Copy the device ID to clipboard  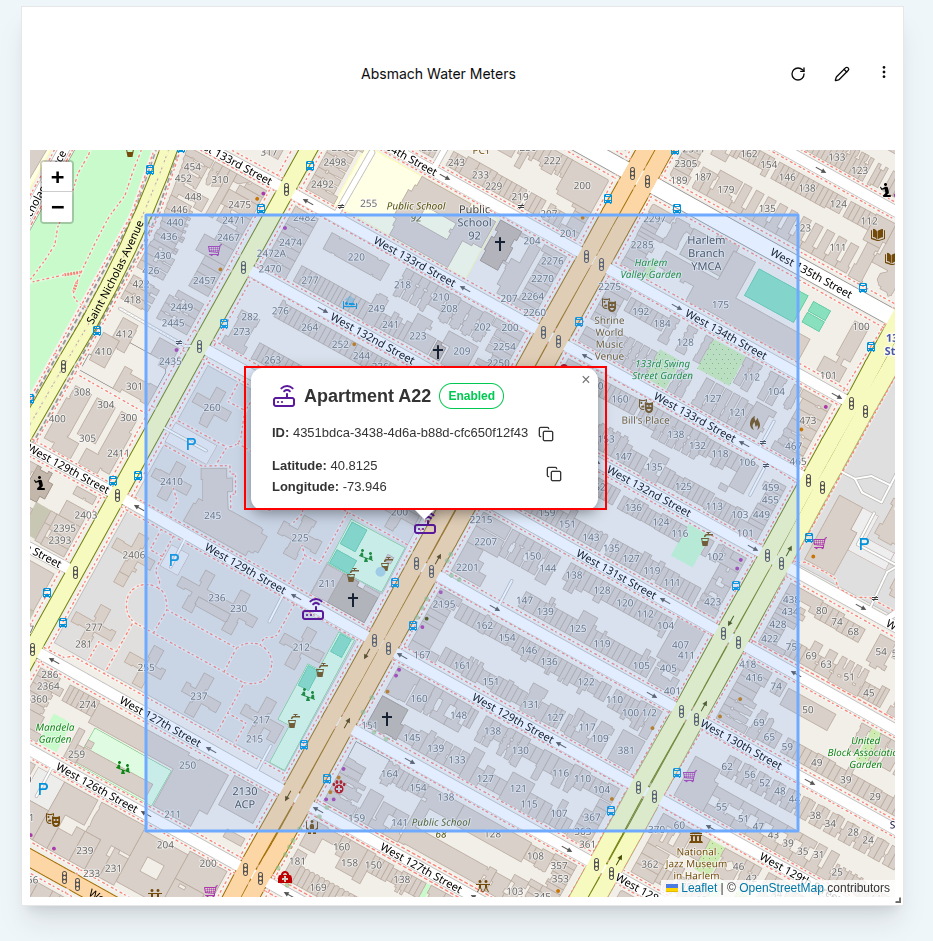click(x=546, y=434)
